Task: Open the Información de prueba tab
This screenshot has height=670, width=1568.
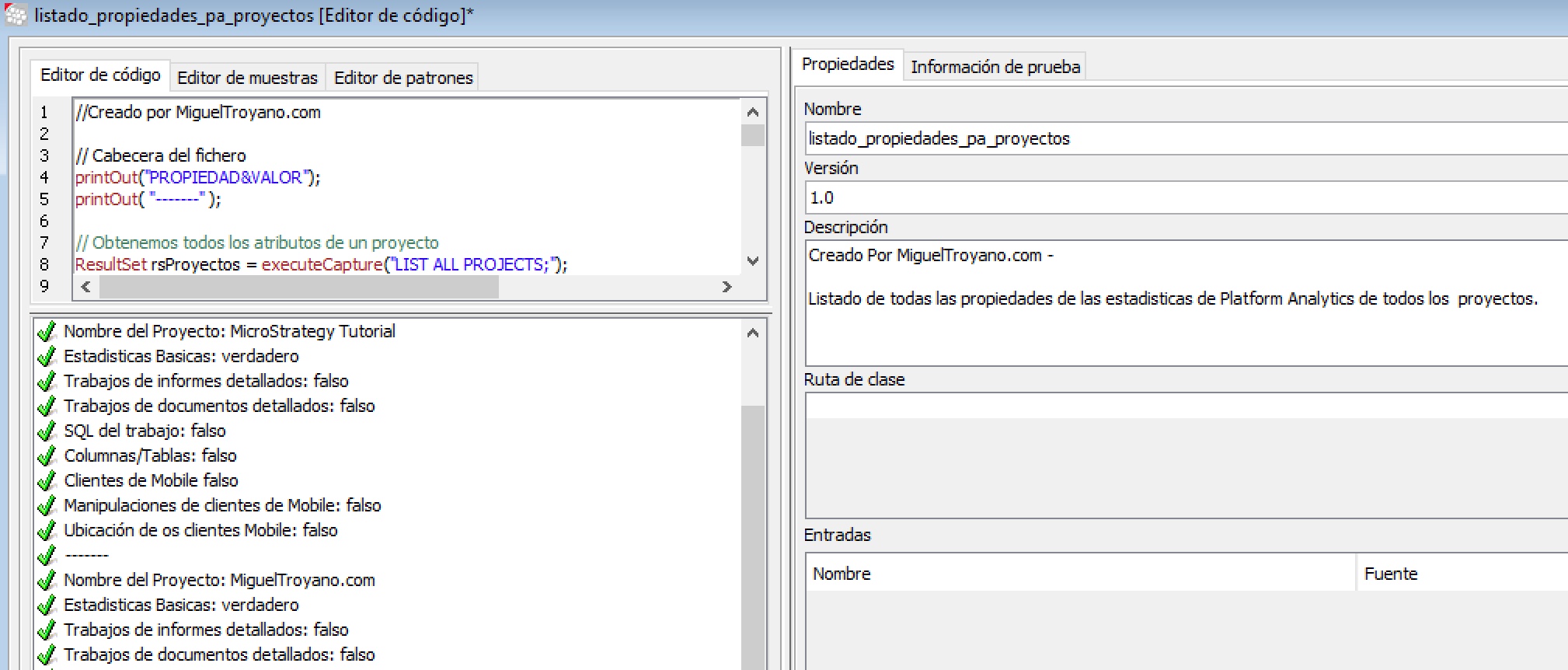Action: coord(995,67)
